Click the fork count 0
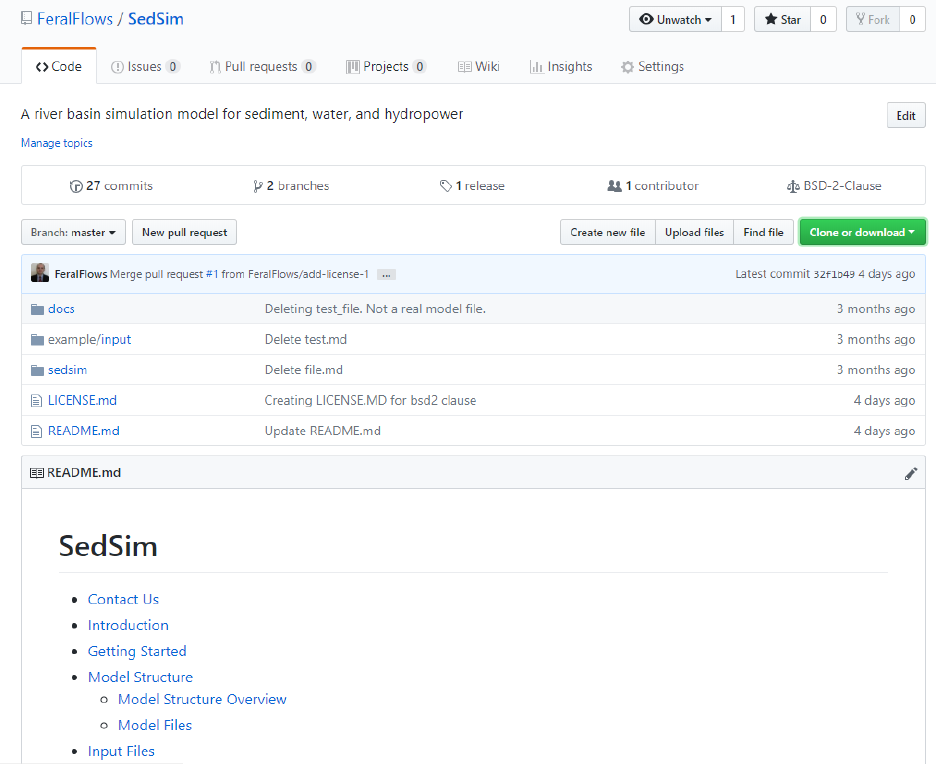 pos(912,20)
